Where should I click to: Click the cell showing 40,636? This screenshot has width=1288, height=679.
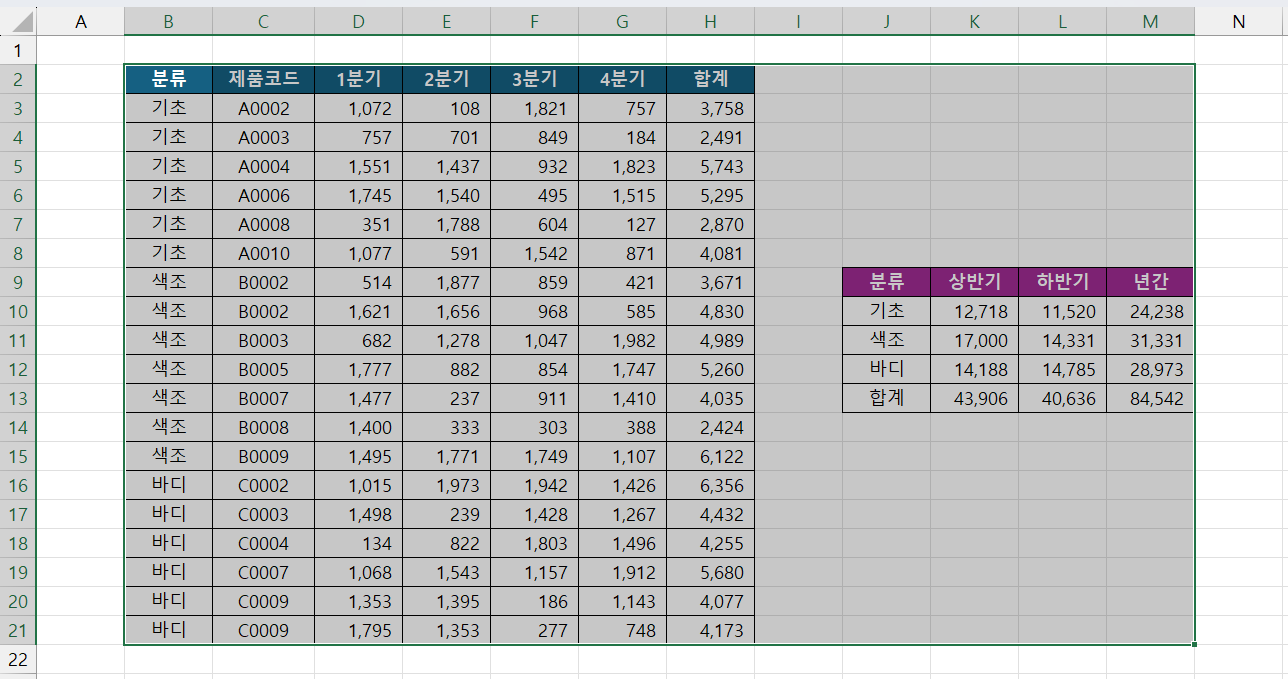pos(1062,398)
